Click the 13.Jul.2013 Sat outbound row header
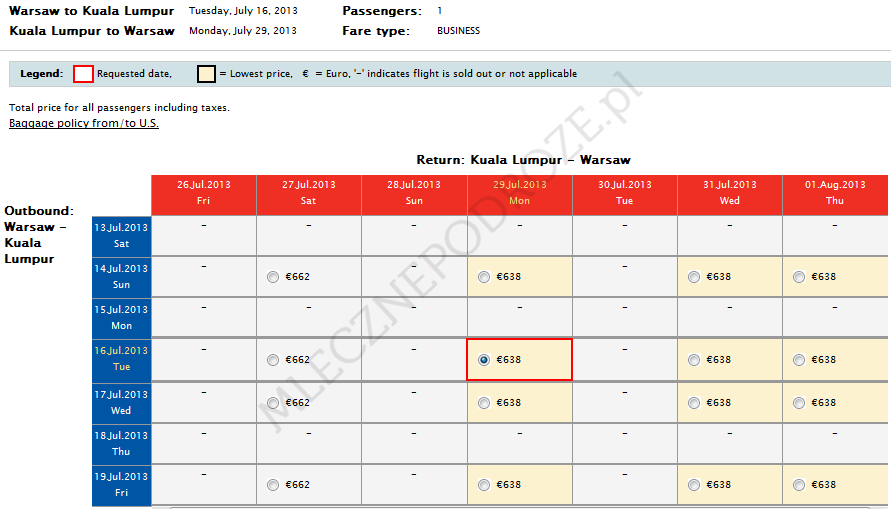The height and width of the screenshot is (509, 891). 121,235
